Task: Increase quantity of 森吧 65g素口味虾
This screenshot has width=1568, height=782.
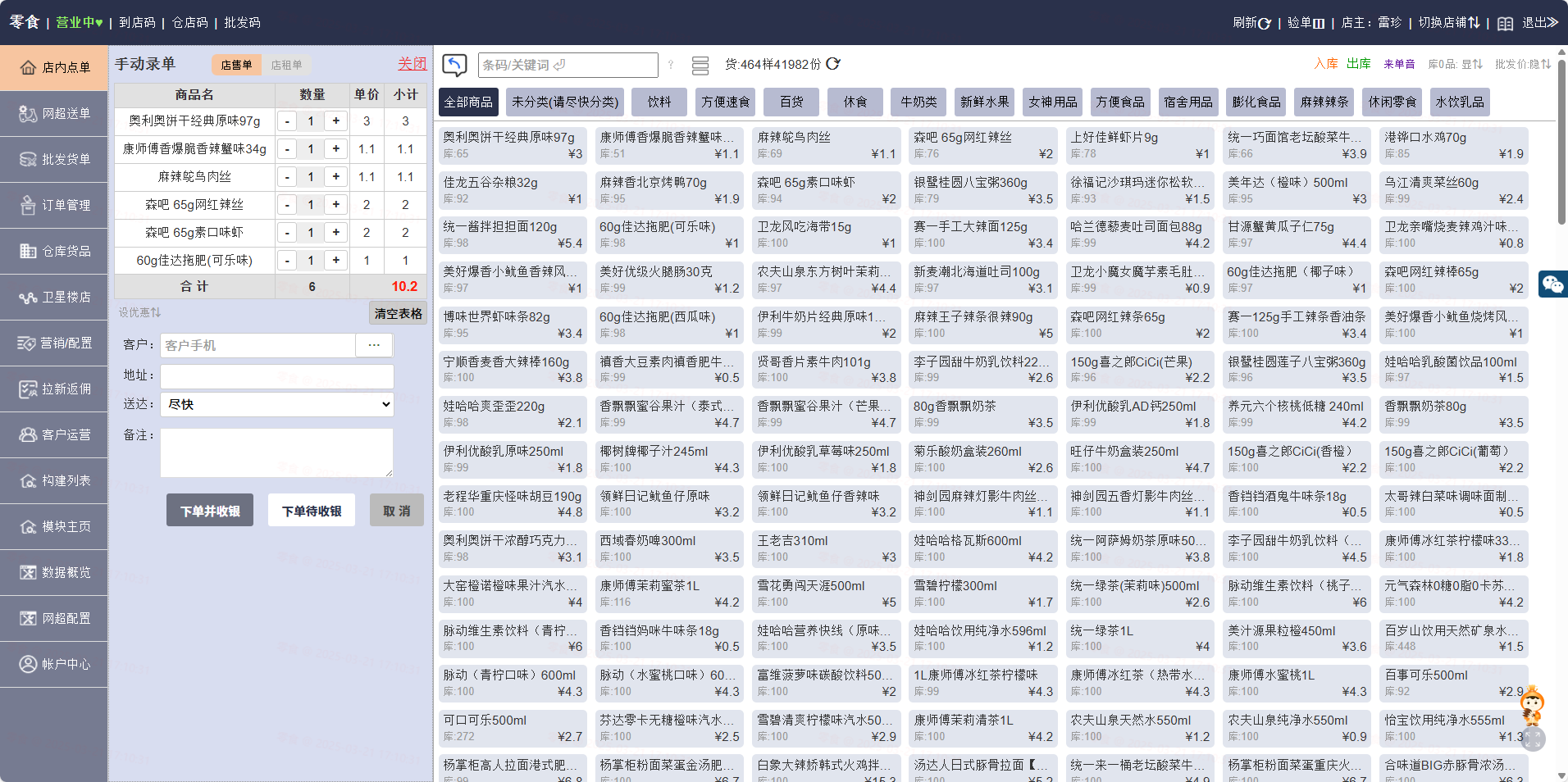Action: point(336,233)
